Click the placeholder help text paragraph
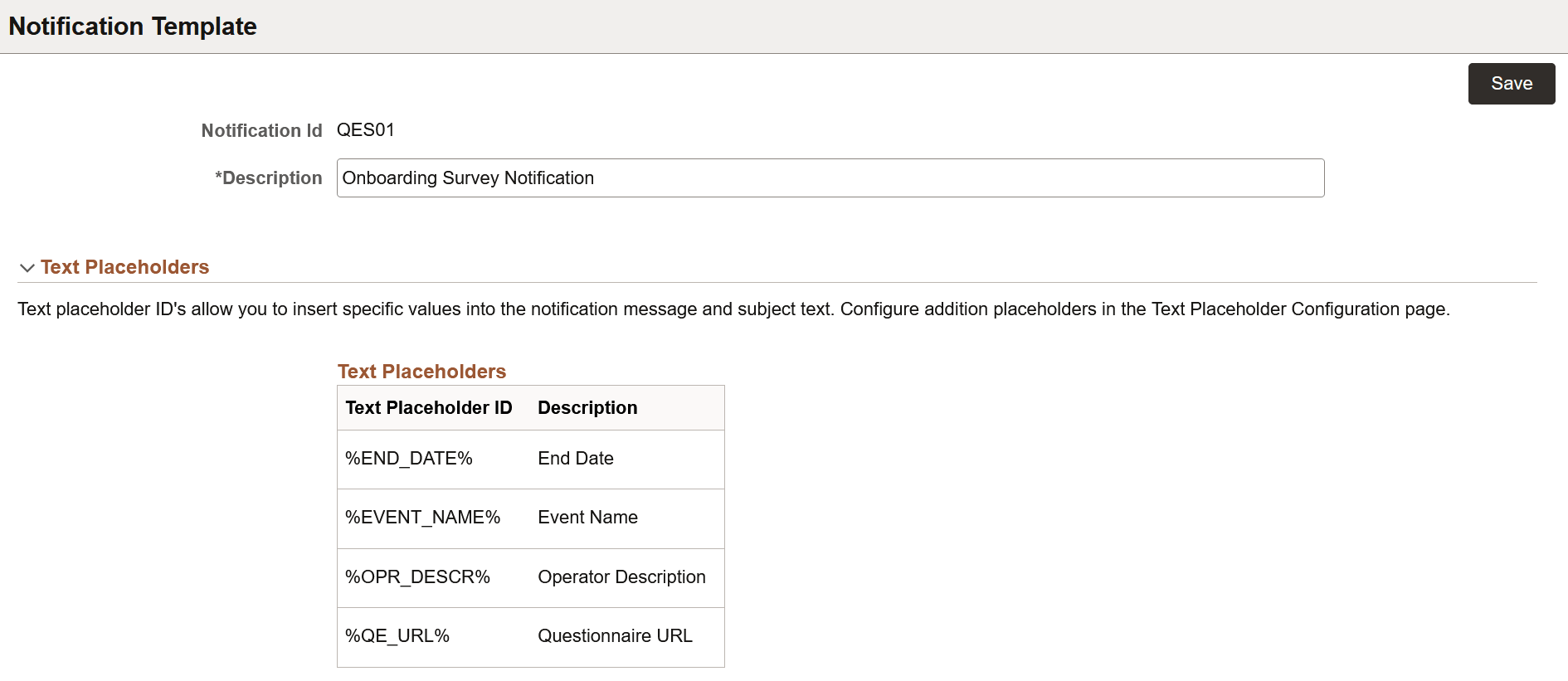1568x681 pixels. point(733,309)
